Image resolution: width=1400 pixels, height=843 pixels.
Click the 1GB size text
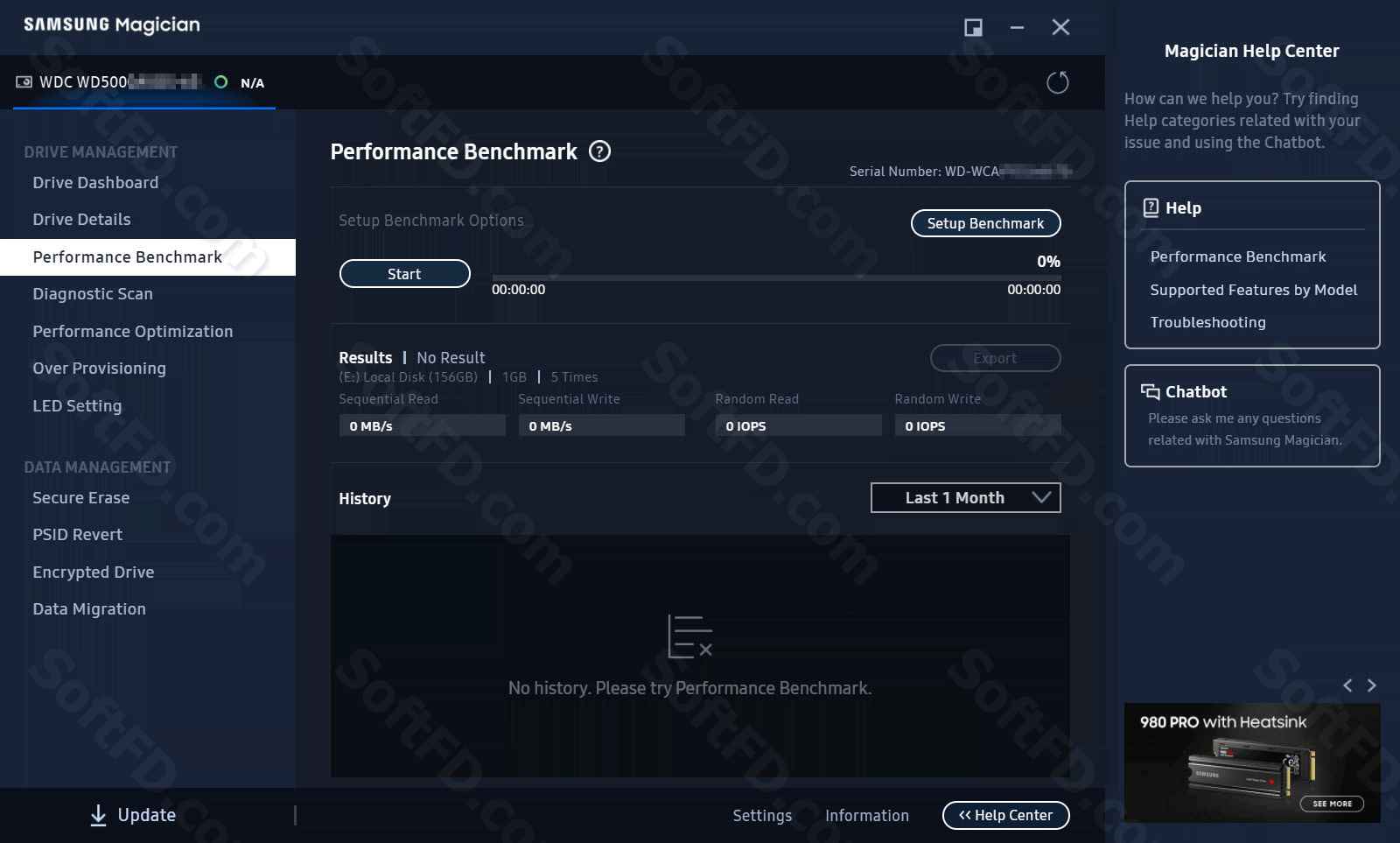point(514,377)
